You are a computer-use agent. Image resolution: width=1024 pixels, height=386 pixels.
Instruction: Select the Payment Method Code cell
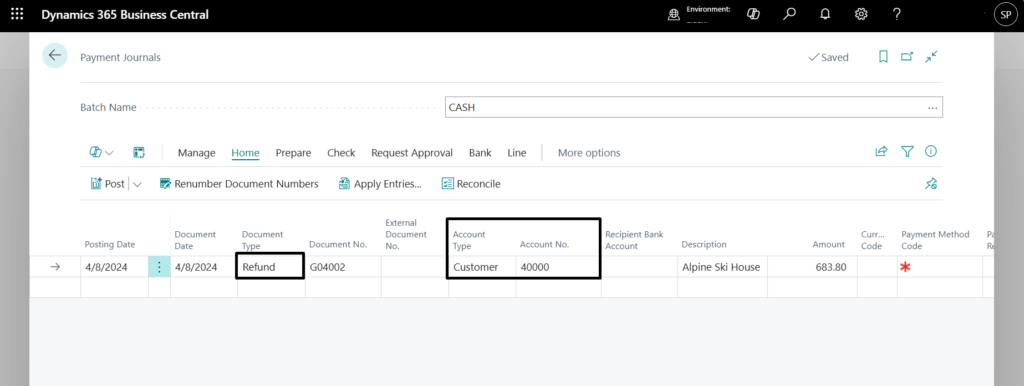(x=940, y=266)
